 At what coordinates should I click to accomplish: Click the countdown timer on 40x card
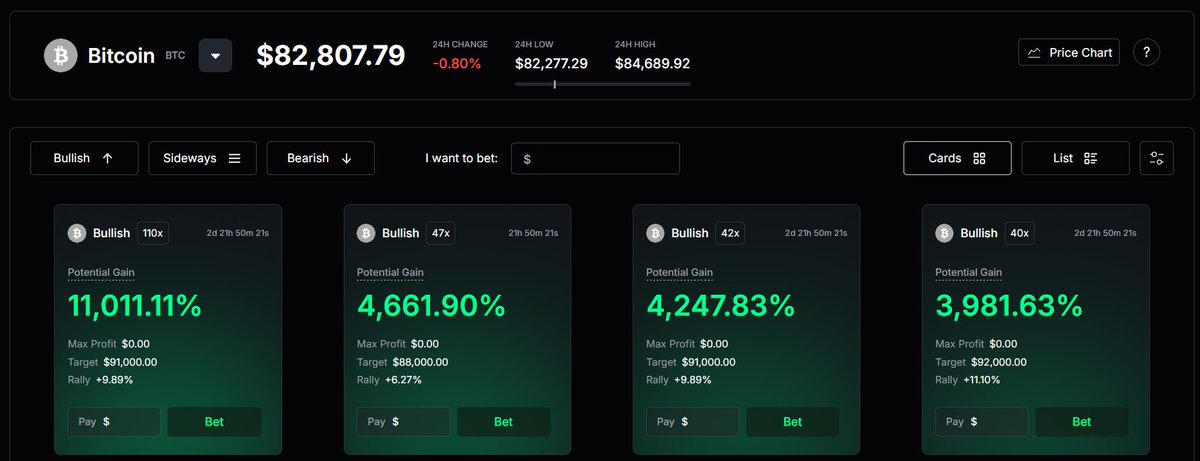(1106, 233)
